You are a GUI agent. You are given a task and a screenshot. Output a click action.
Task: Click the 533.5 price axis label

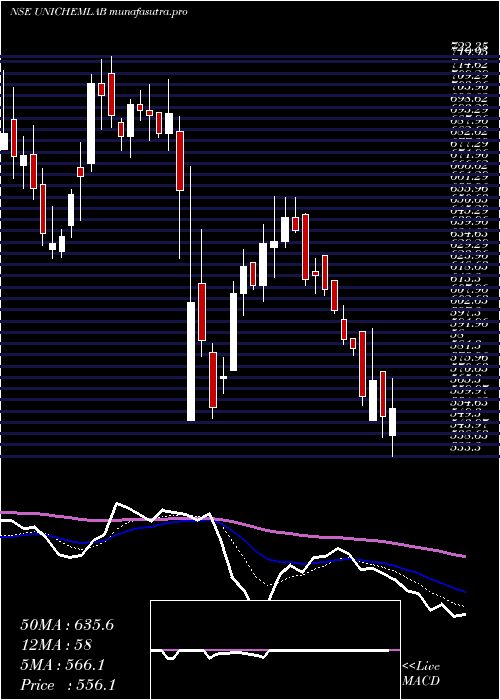pos(466,448)
